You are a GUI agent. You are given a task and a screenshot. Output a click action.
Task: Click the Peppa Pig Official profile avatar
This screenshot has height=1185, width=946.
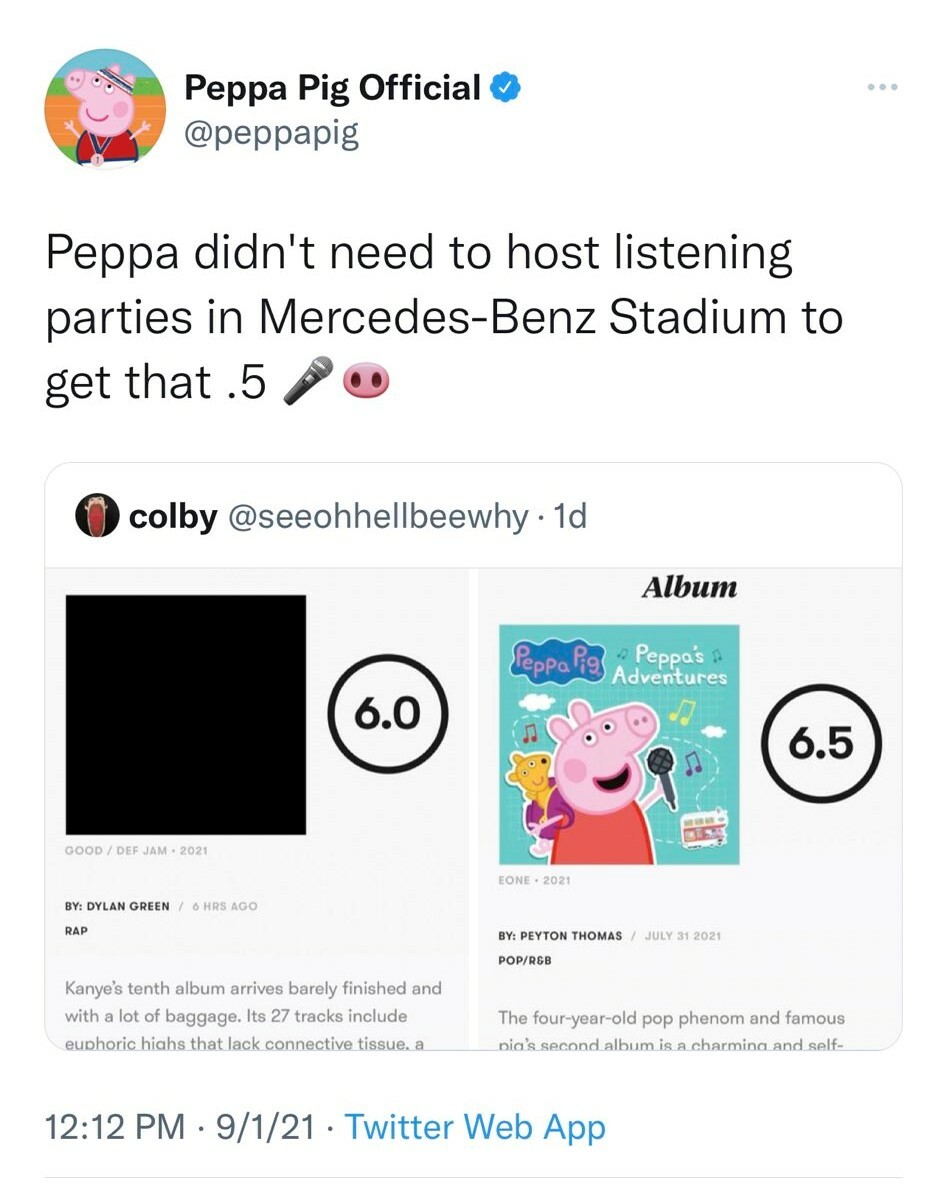[105, 109]
